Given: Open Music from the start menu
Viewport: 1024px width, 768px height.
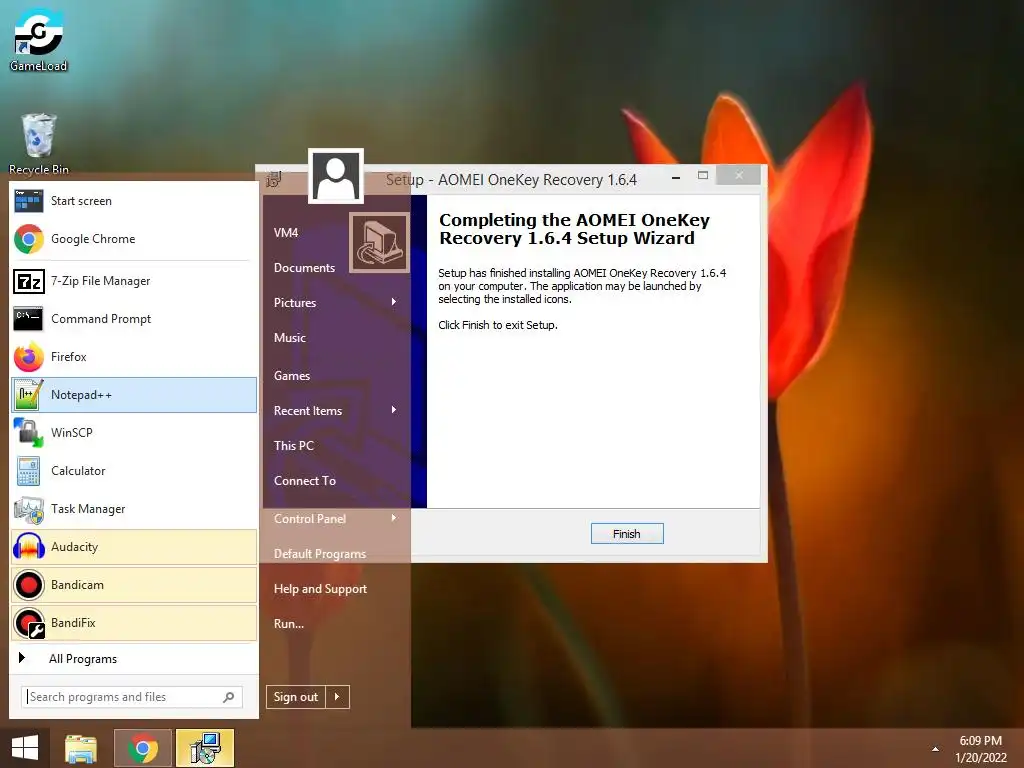Looking at the screenshot, I should pos(290,338).
